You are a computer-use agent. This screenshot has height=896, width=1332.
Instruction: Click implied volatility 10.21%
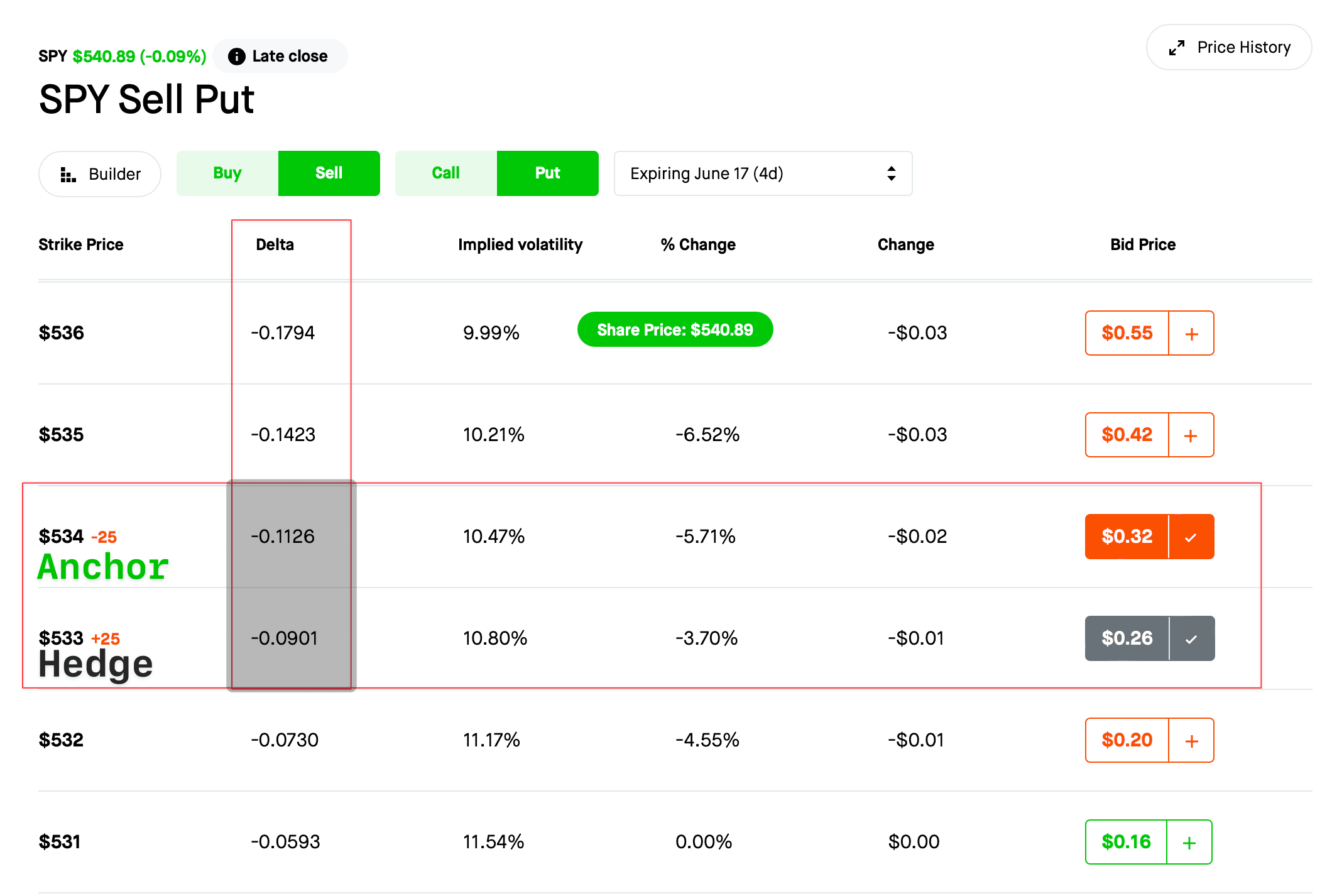[x=494, y=435]
